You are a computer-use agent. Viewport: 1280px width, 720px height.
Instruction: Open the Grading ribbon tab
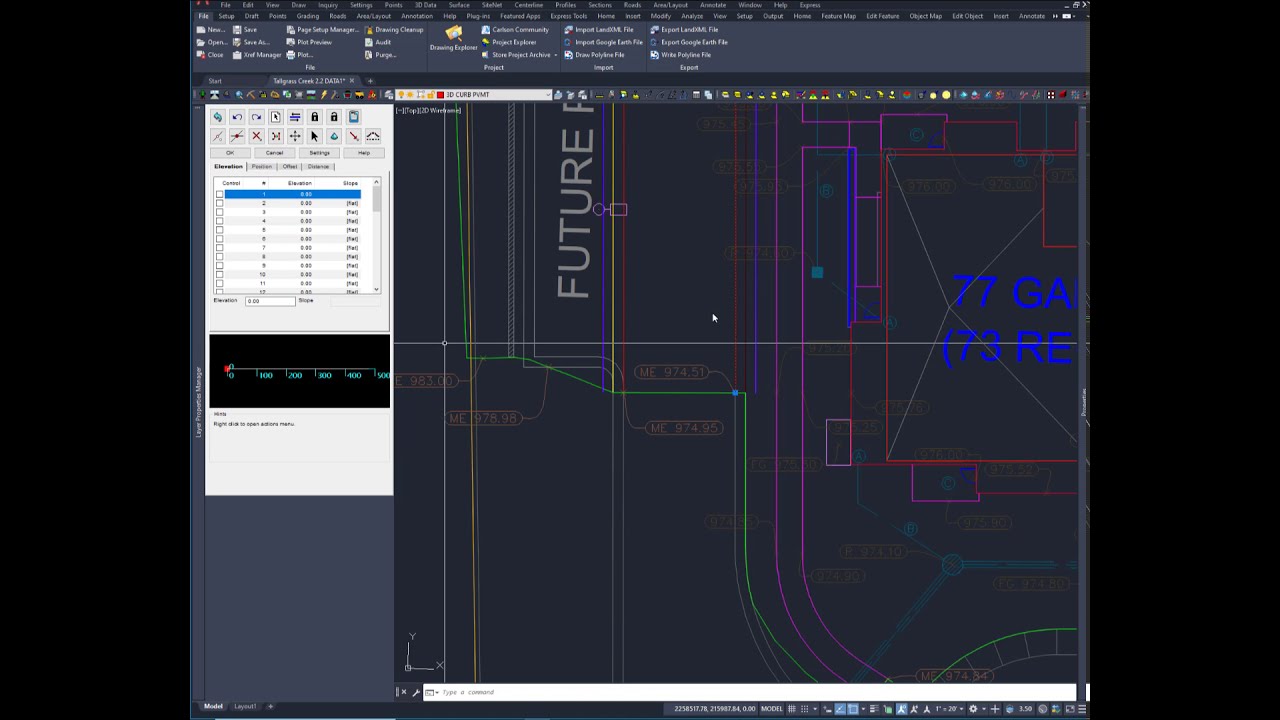point(308,17)
